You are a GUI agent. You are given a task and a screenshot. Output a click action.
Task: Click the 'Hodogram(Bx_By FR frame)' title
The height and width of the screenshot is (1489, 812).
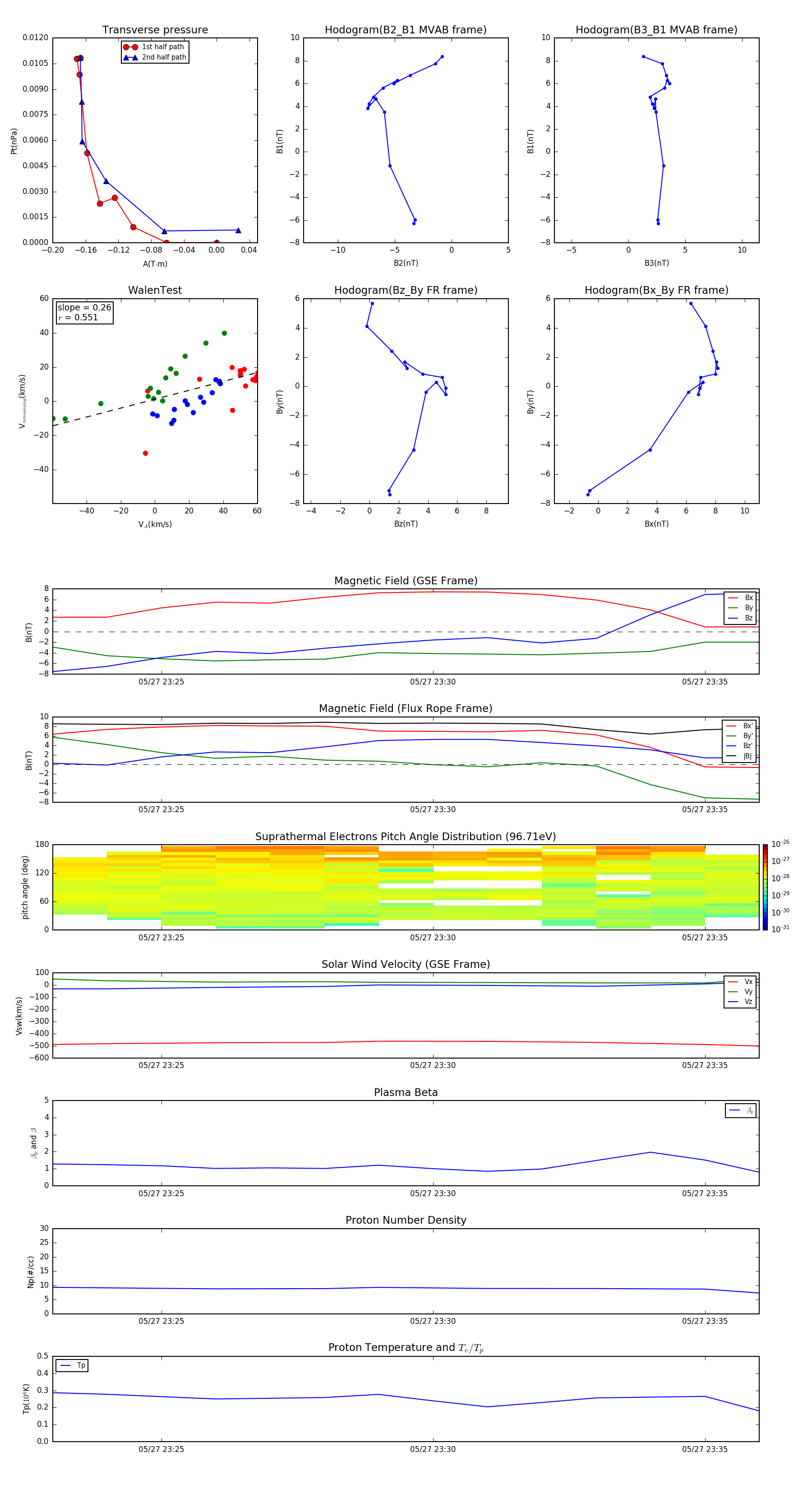coord(656,290)
